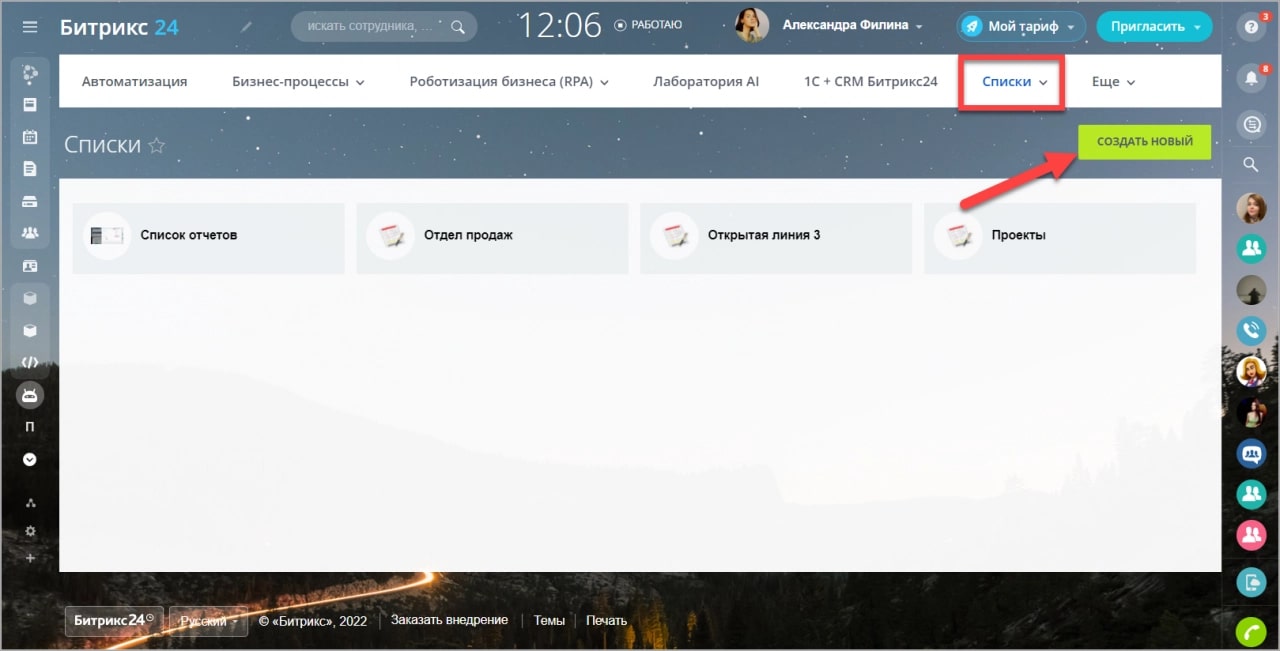Expand the Еще menu
Screen dimensions: 1280x651
click(1113, 82)
